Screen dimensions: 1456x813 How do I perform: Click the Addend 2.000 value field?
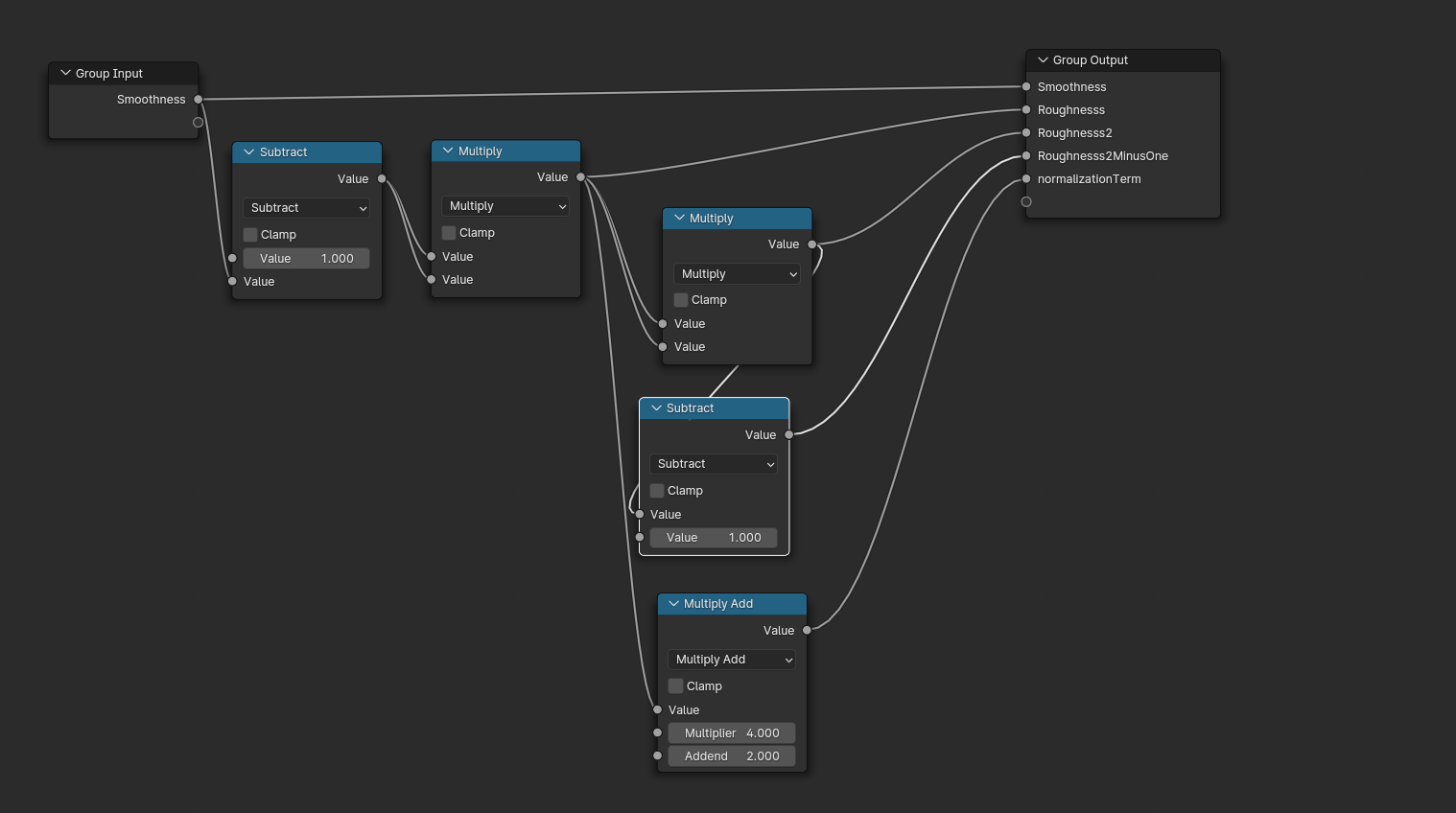(732, 756)
